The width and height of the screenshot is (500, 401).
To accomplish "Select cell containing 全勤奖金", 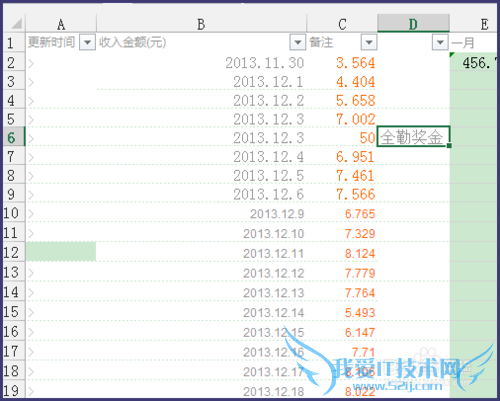I will pos(413,137).
